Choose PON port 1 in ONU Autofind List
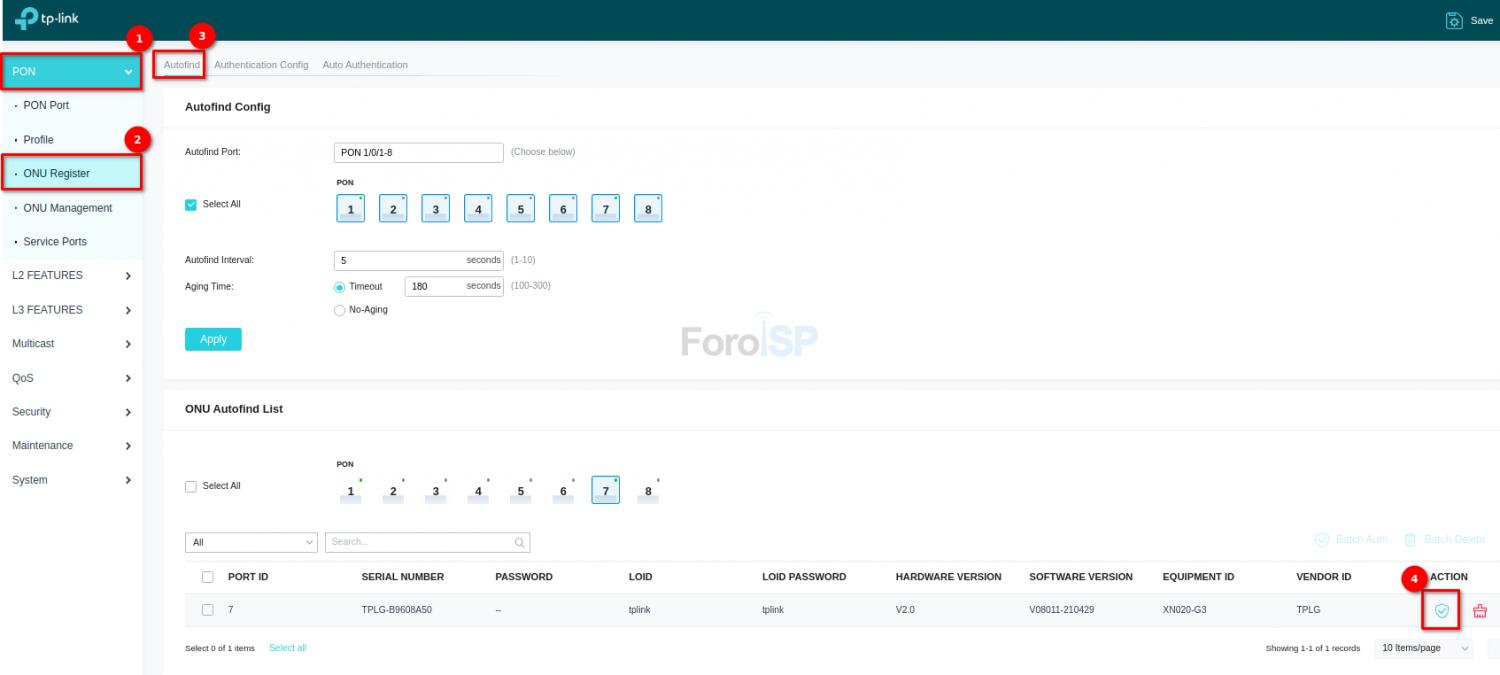 point(350,490)
